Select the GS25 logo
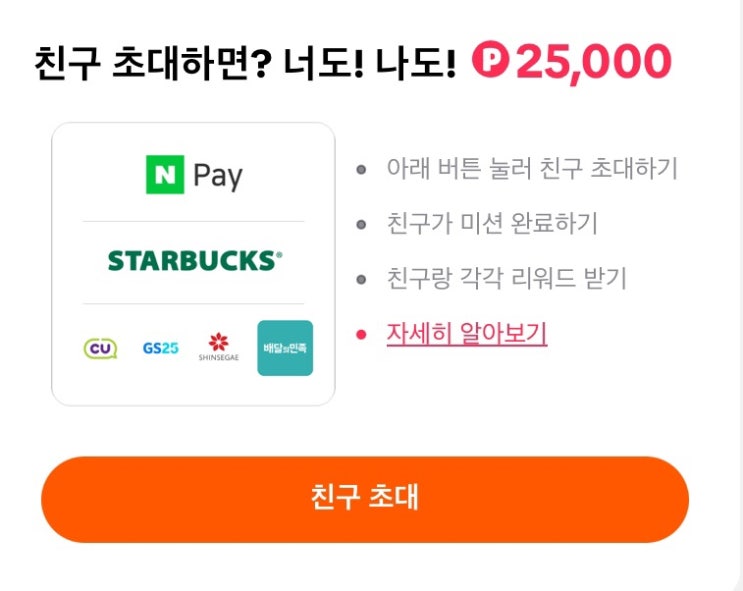Screen dimensions: 743x591 pos(161,348)
